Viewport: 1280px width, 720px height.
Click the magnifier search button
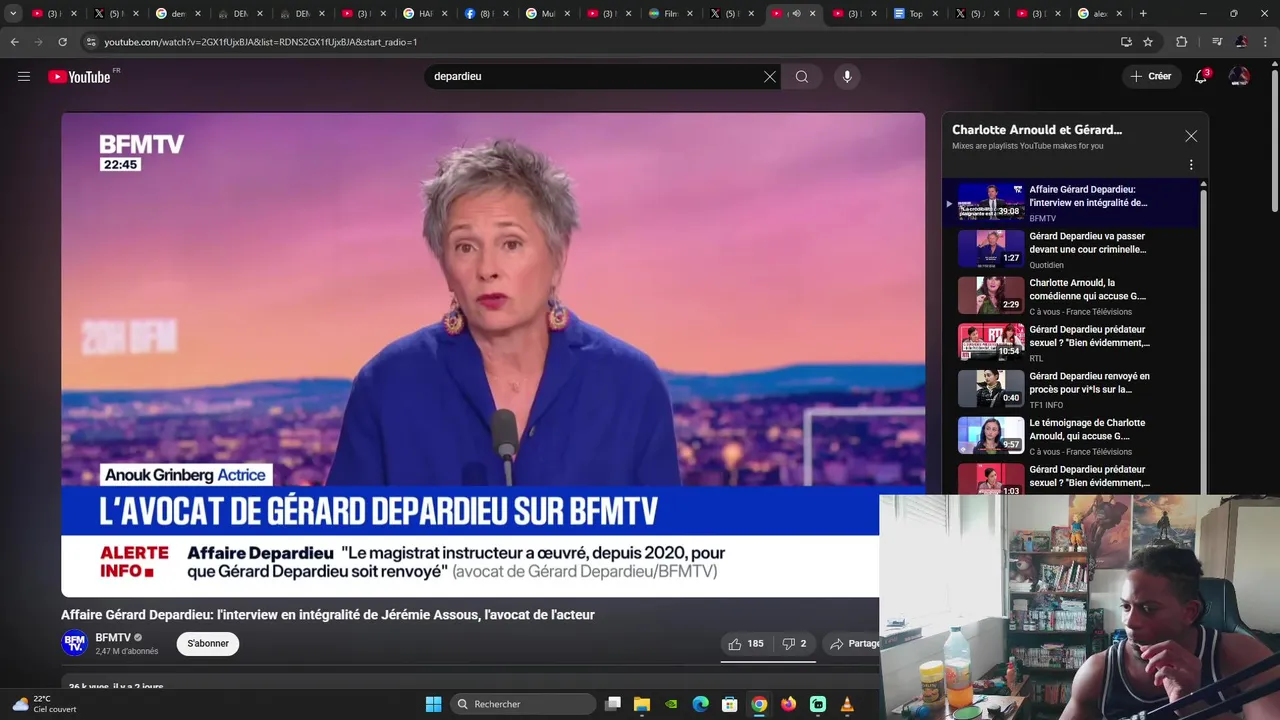pos(802,76)
